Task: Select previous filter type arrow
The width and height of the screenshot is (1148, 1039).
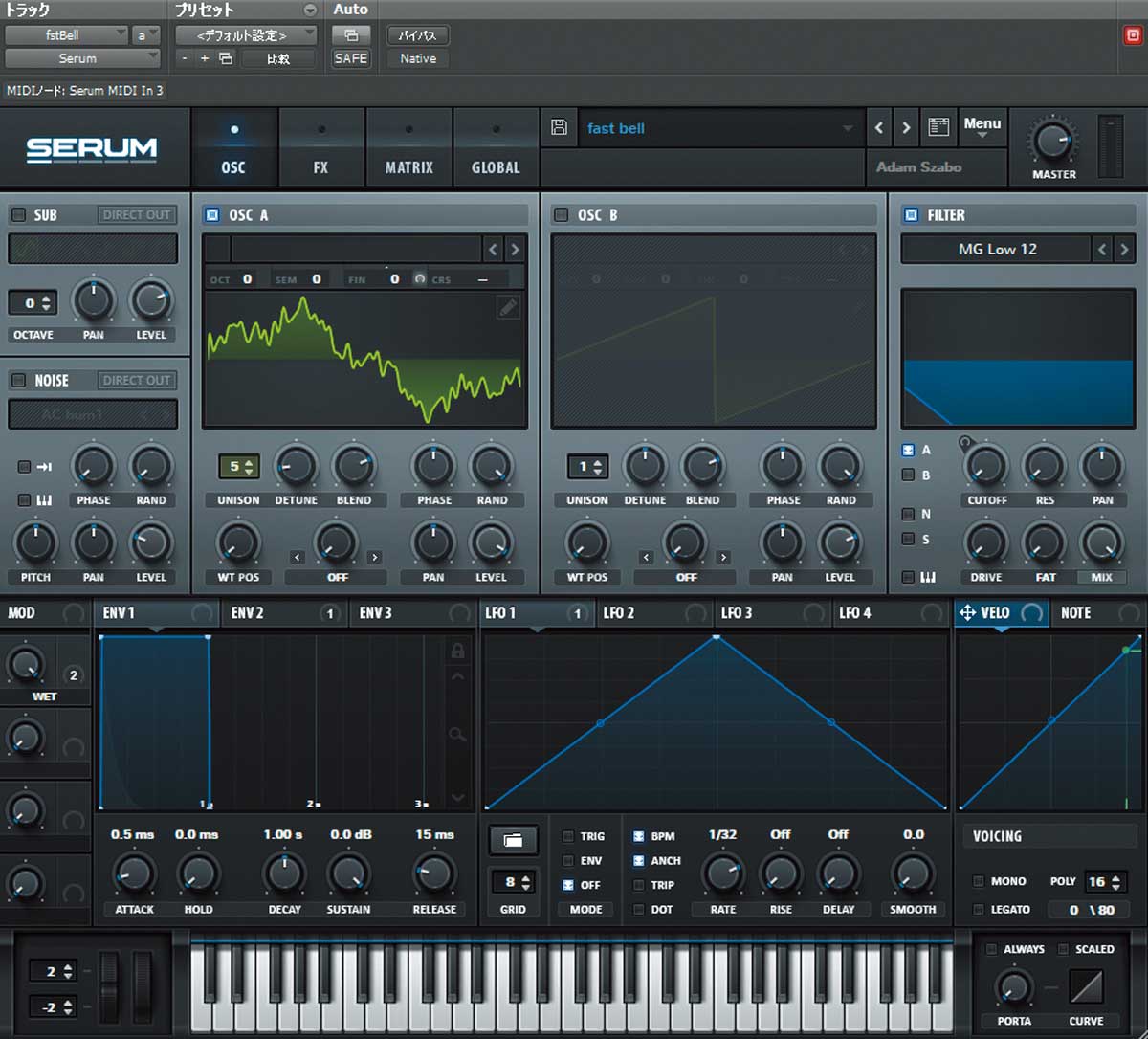Action: point(1102,249)
